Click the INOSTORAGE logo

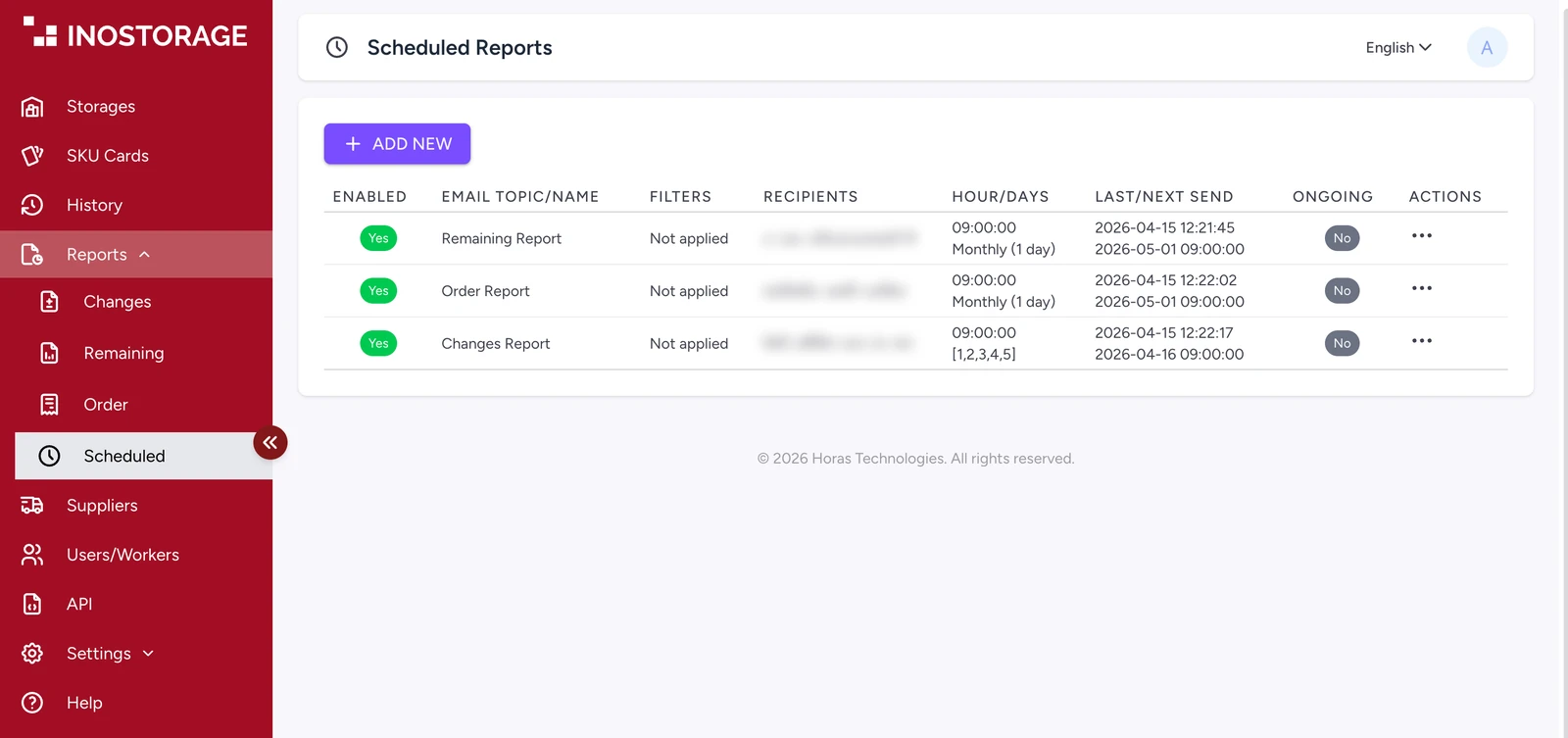point(135,34)
